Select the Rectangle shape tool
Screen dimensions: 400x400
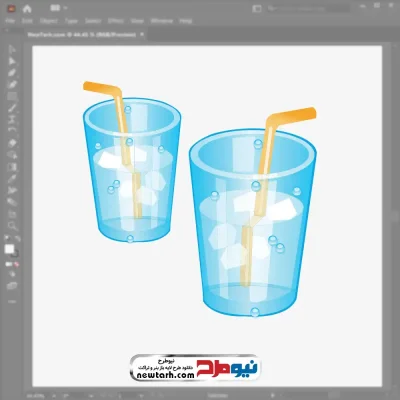point(12,97)
